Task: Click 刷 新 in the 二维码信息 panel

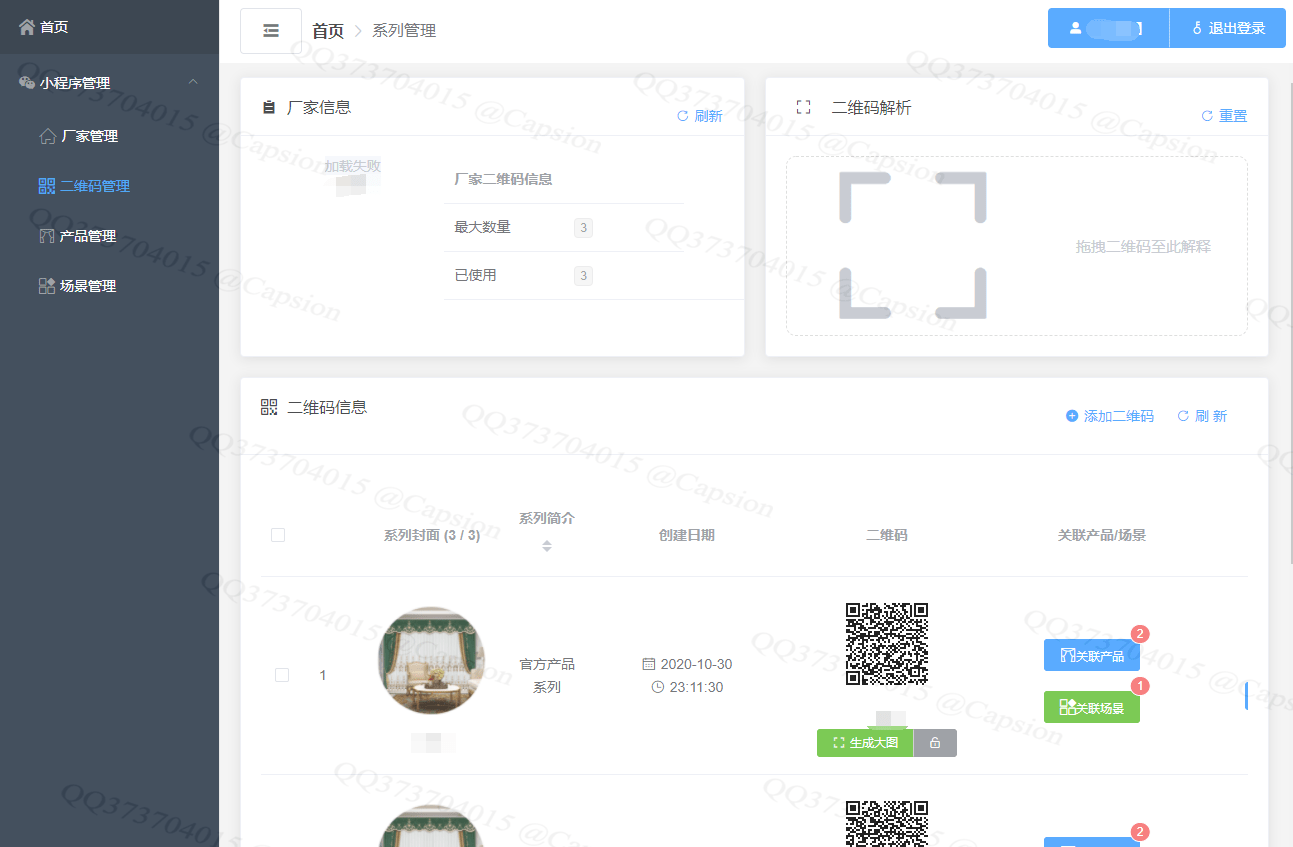Action: point(1202,416)
